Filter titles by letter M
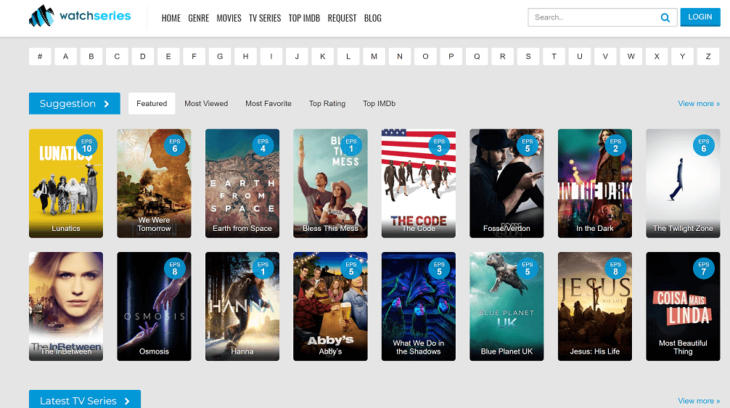Image resolution: width=730 pixels, height=408 pixels. pos(373,56)
